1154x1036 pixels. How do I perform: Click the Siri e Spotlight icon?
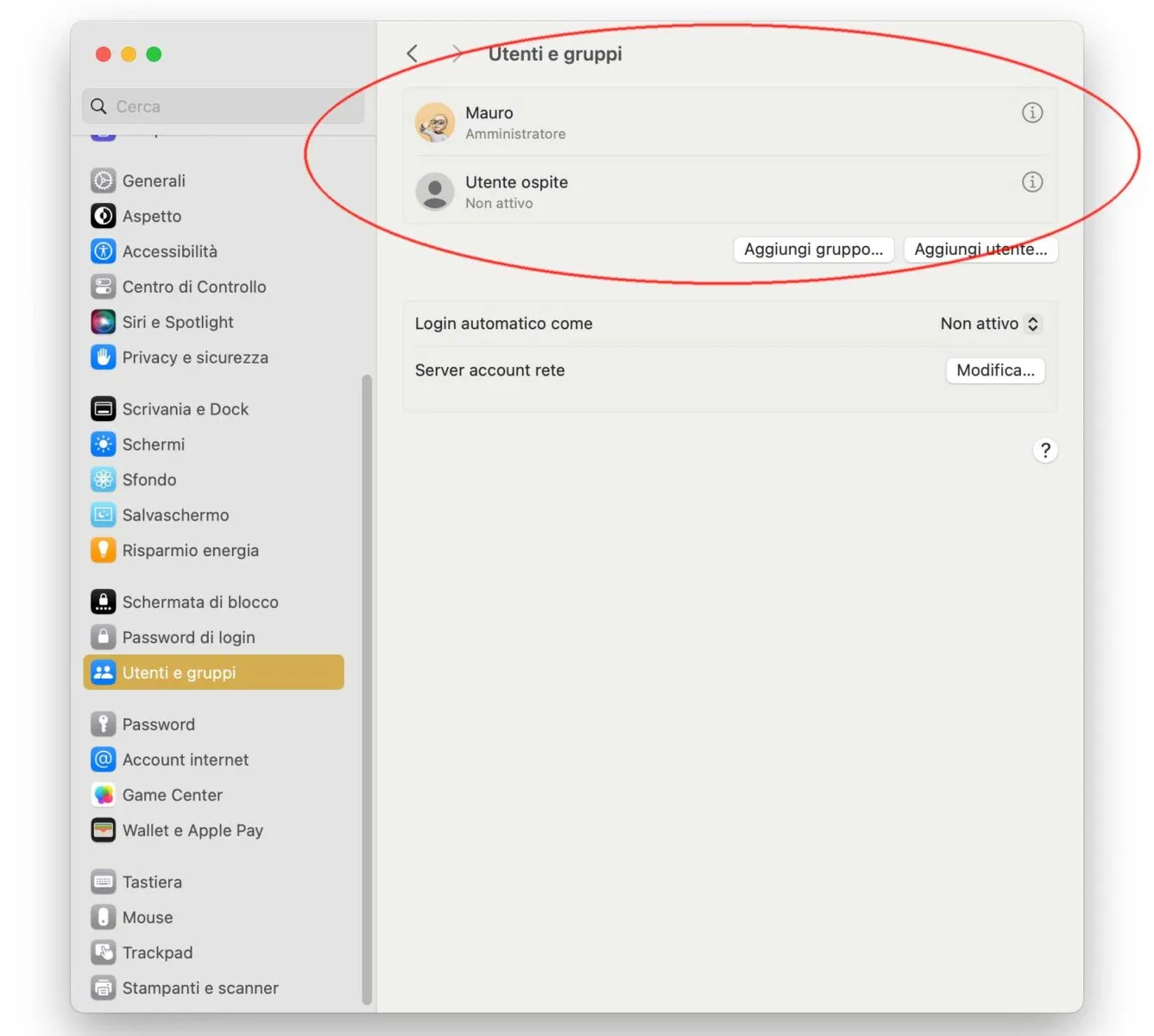104,322
